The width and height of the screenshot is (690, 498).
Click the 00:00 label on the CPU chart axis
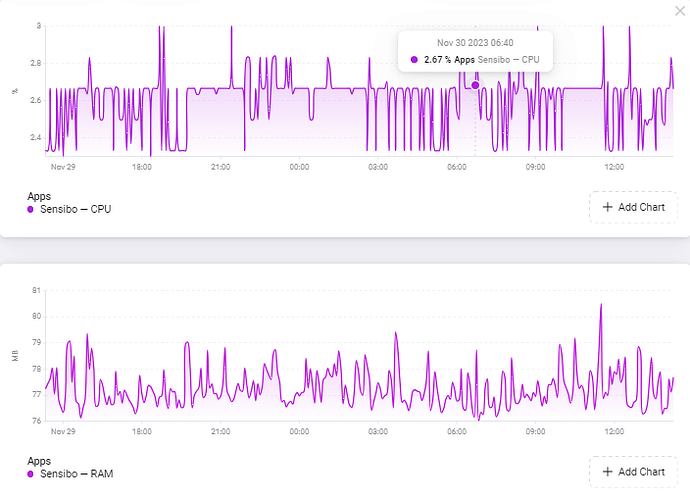coord(299,167)
